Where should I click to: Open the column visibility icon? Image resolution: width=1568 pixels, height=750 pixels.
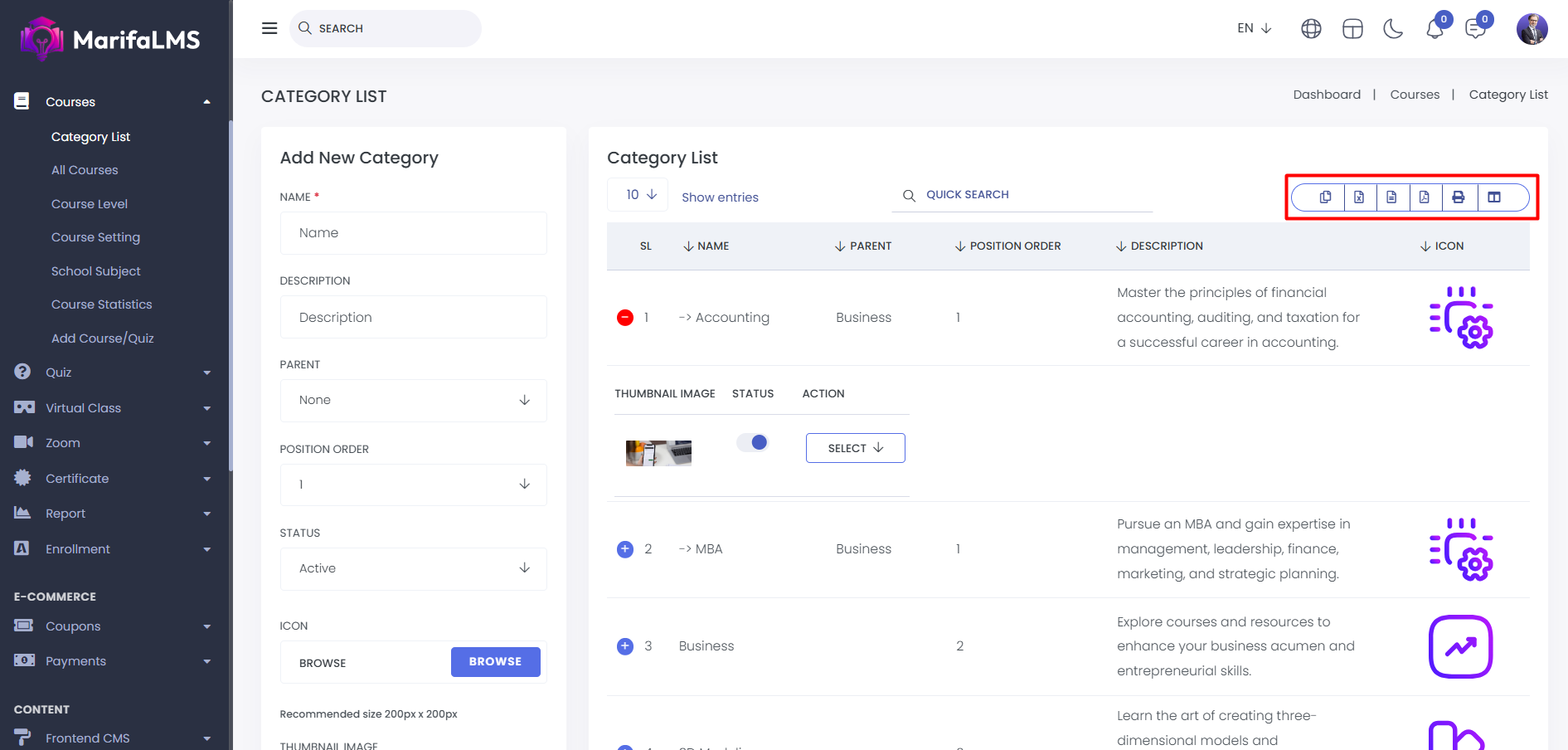click(x=1494, y=197)
